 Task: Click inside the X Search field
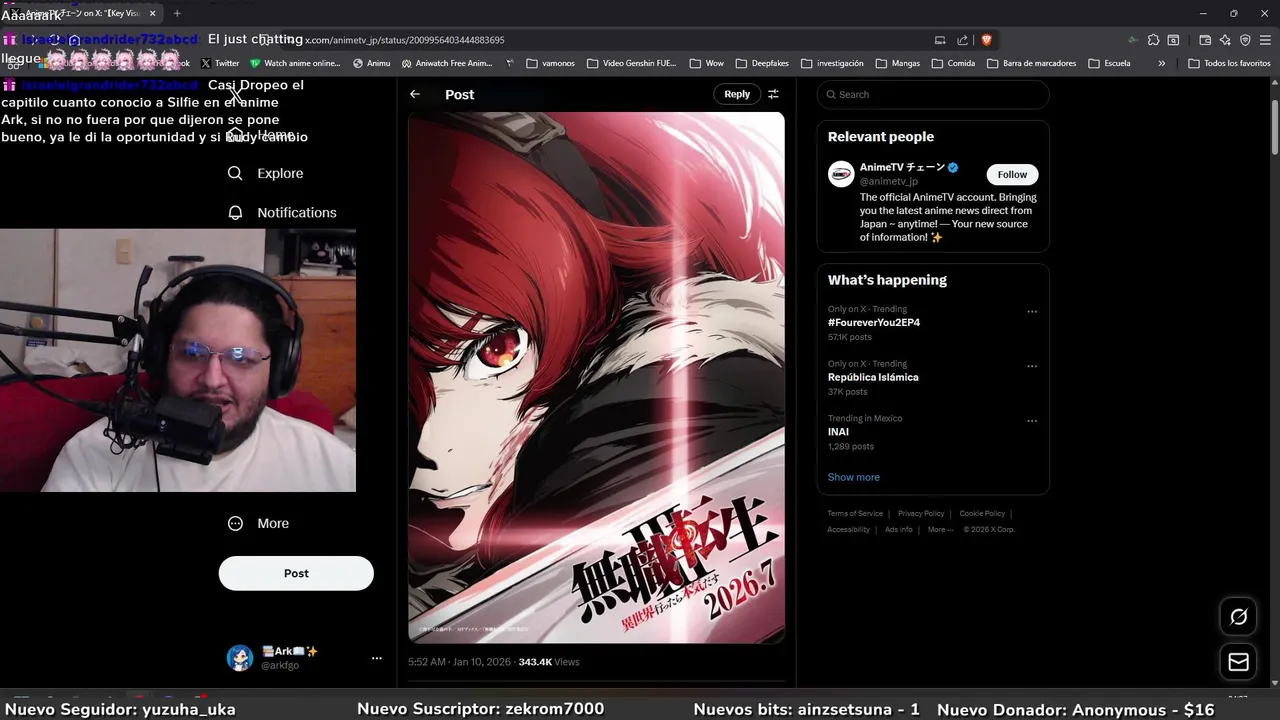tap(933, 94)
